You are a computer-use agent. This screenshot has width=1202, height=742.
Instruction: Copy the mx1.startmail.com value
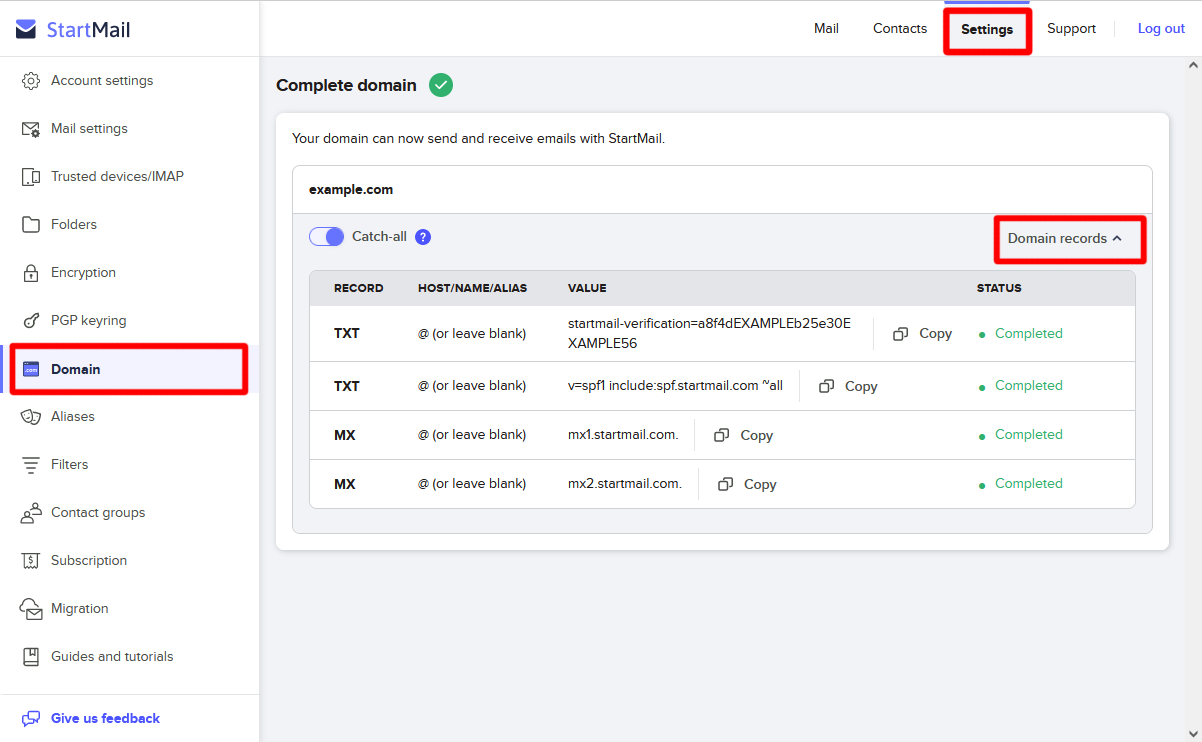743,435
